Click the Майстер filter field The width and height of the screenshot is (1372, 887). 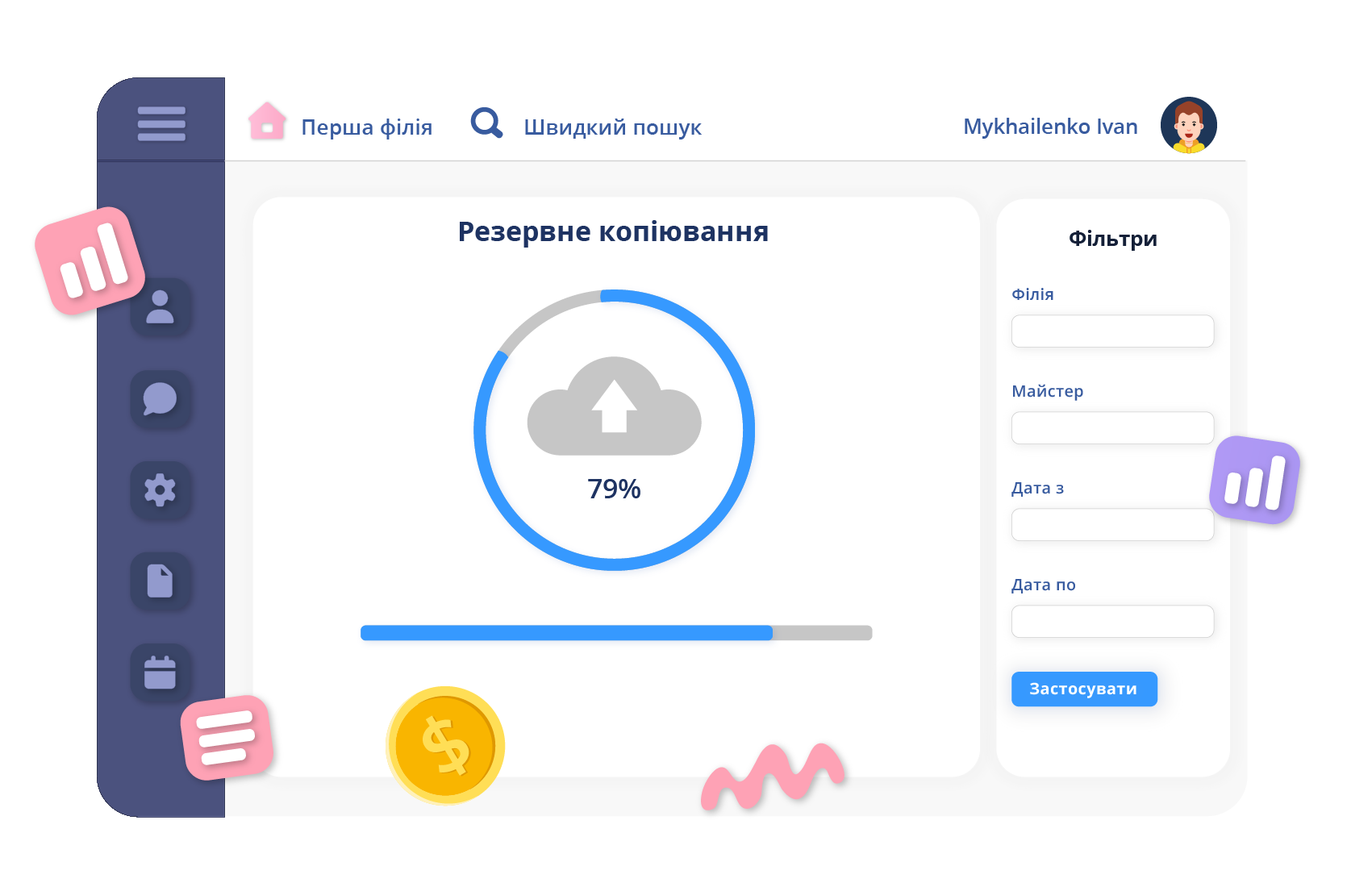pyautogui.click(x=1112, y=428)
